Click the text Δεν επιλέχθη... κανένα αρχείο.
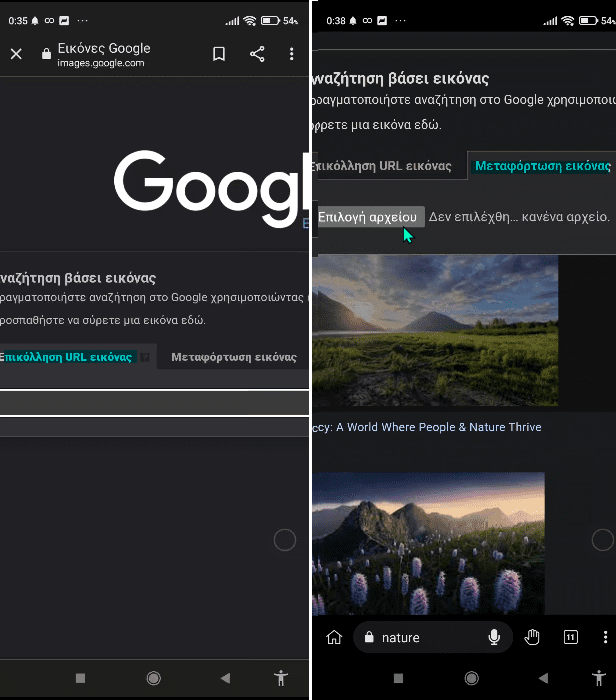The image size is (616, 700). pyautogui.click(x=519, y=217)
